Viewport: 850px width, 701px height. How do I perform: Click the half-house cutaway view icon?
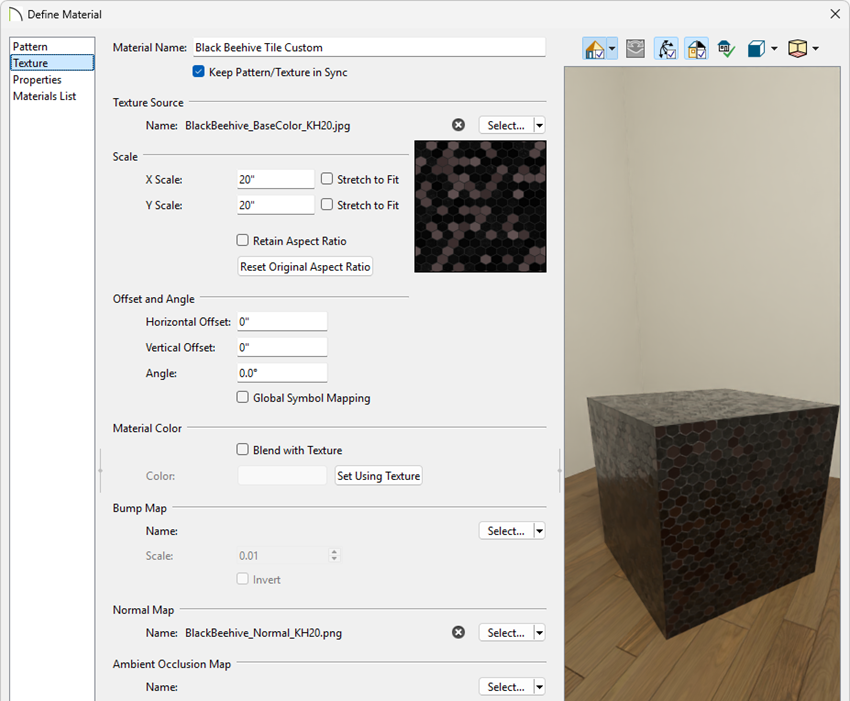tap(696, 48)
